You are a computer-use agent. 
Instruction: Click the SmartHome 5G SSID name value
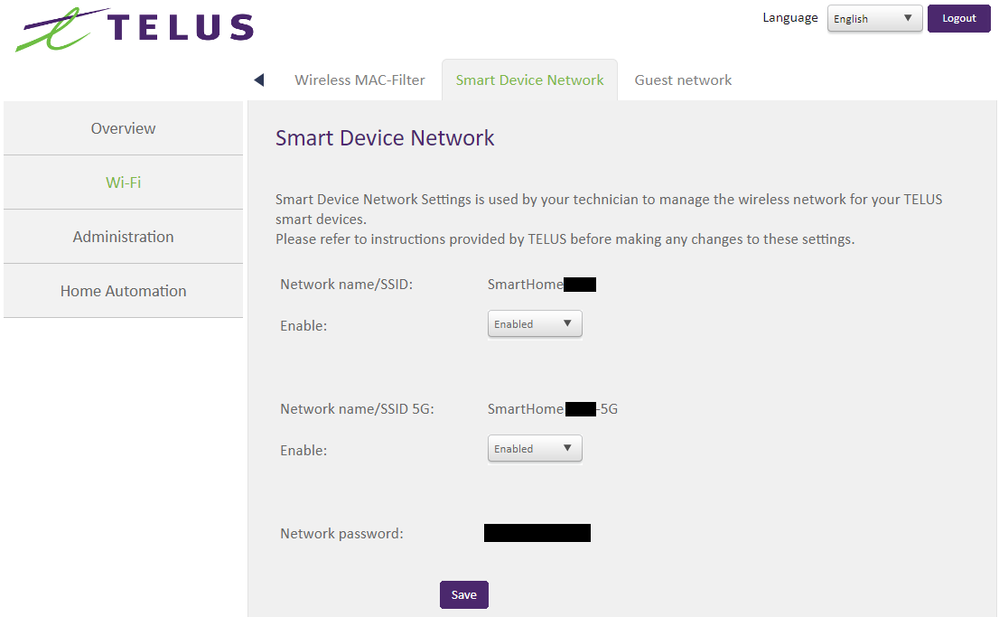(552, 409)
